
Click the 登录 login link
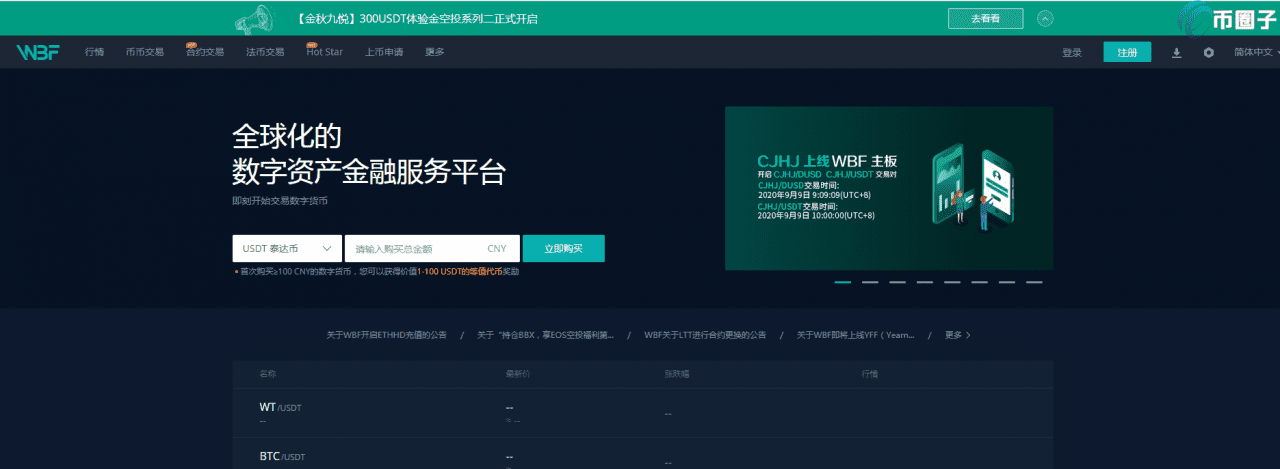(x=1072, y=52)
